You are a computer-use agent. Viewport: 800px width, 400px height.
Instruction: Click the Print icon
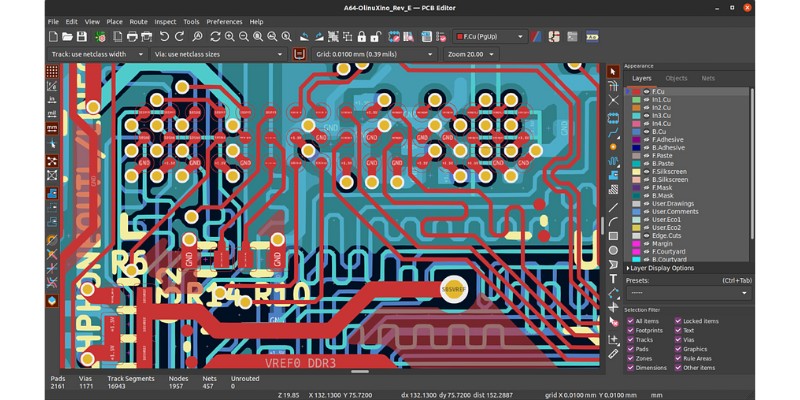click(x=132, y=37)
